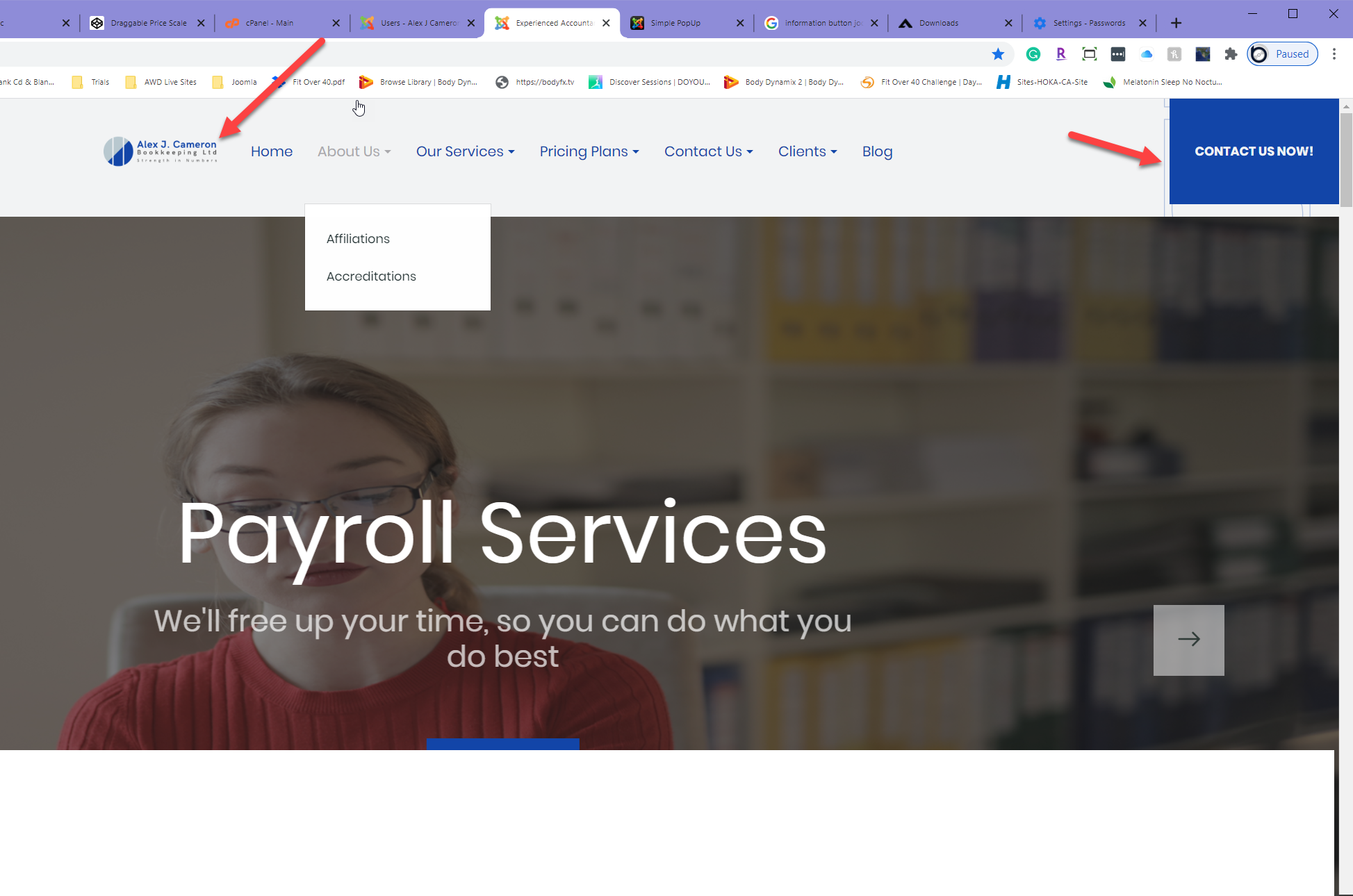Click the bookmark star icon
The width and height of the screenshot is (1353, 896).
(998, 54)
